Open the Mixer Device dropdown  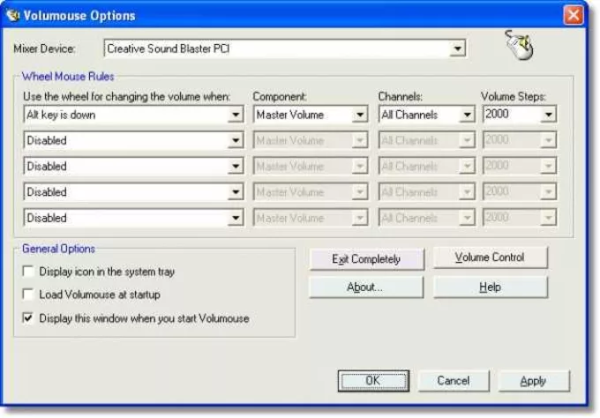285,49
